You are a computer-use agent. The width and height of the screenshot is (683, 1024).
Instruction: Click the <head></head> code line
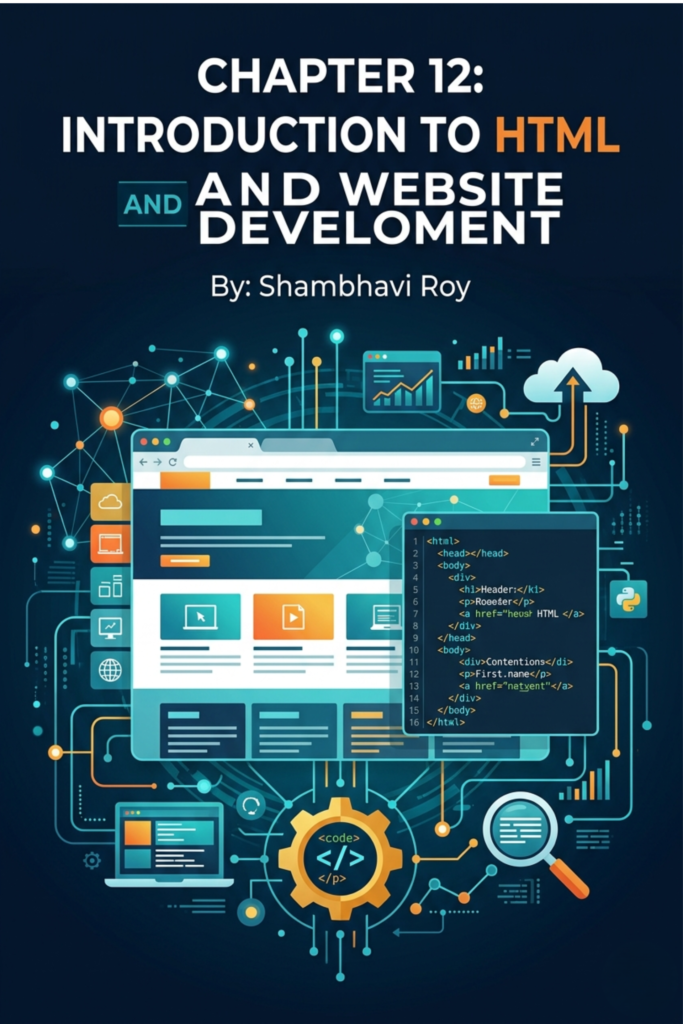coord(473,553)
